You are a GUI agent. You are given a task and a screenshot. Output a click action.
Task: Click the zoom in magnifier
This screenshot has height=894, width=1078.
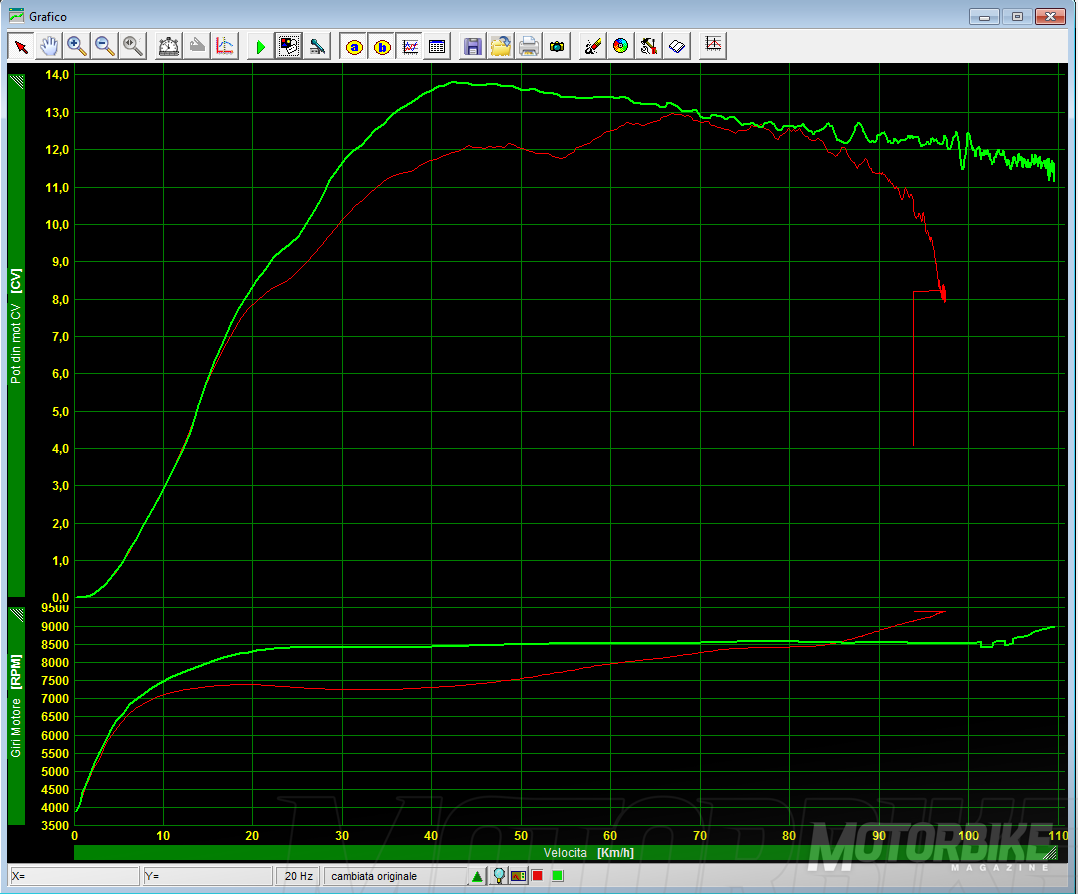coord(77,46)
